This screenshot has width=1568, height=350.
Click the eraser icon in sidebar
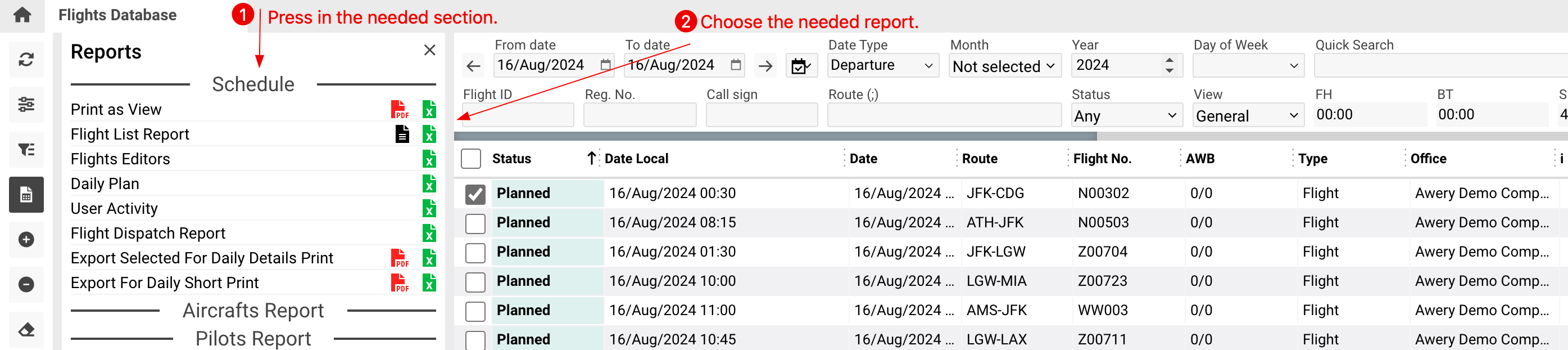click(26, 330)
